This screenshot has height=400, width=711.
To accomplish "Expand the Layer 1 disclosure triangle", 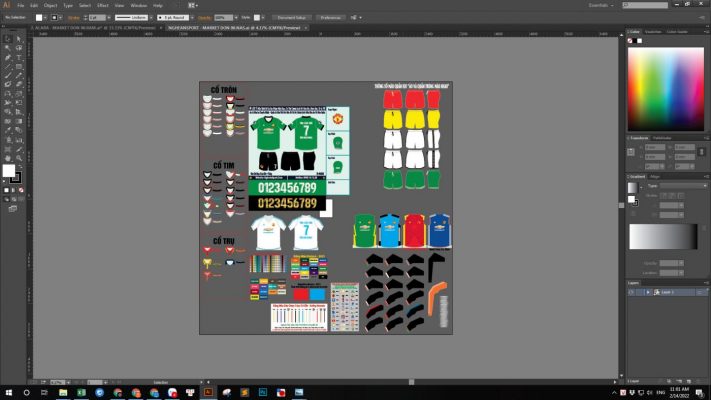I will point(647,292).
